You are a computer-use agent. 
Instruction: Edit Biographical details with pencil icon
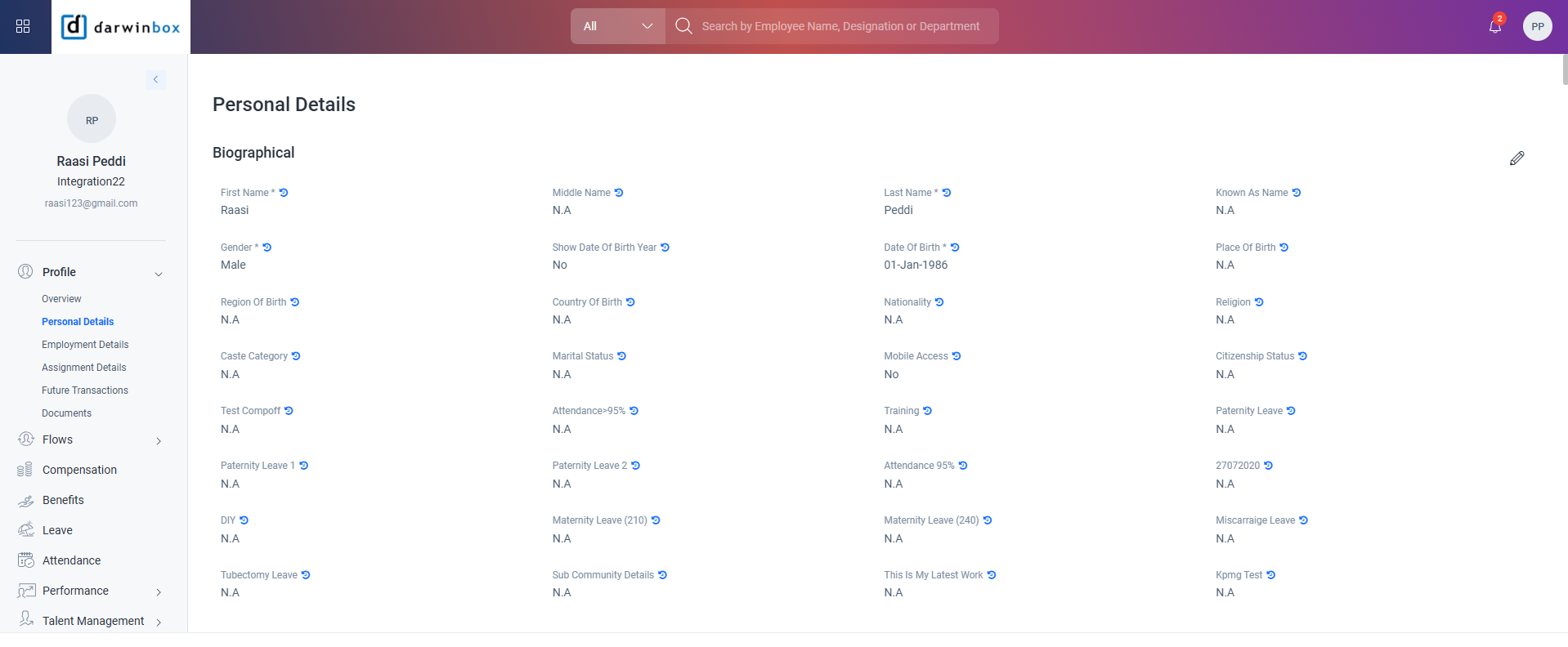(x=1516, y=158)
